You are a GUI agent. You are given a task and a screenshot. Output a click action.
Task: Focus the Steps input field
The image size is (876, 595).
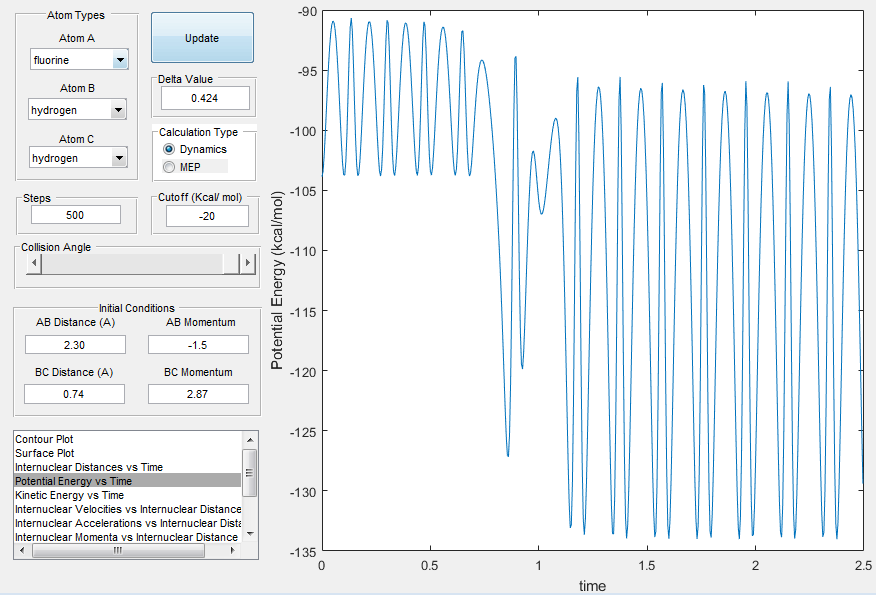click(75, 215)
